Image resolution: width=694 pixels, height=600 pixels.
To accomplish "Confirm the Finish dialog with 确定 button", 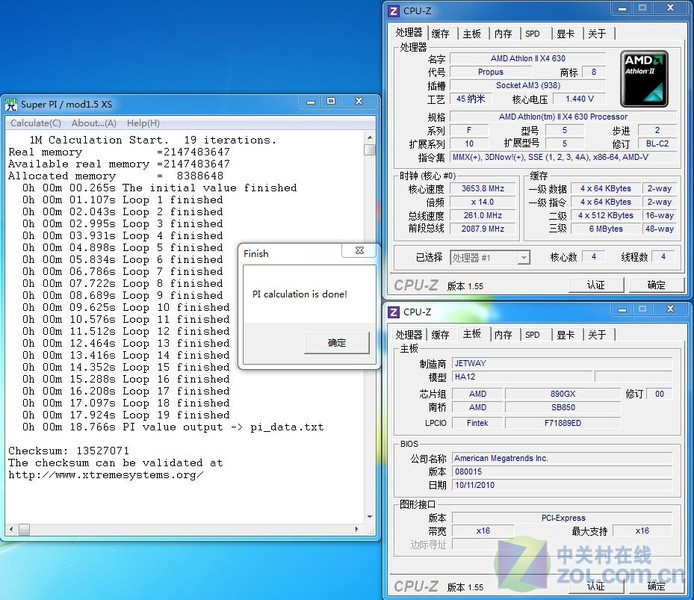I will point(336,342).
